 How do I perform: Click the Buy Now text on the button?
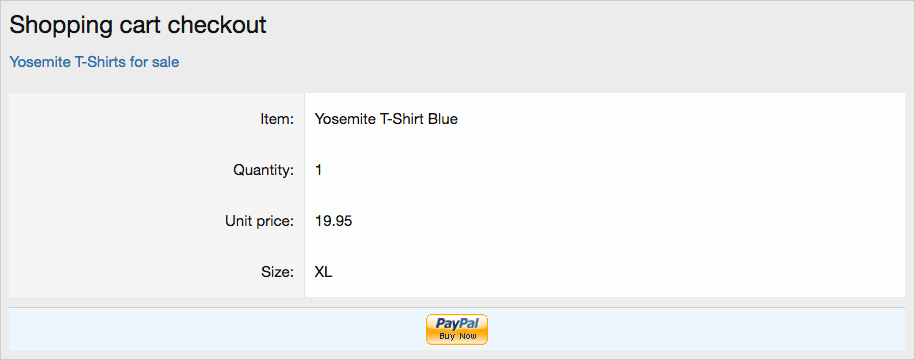tap(458, 337)
